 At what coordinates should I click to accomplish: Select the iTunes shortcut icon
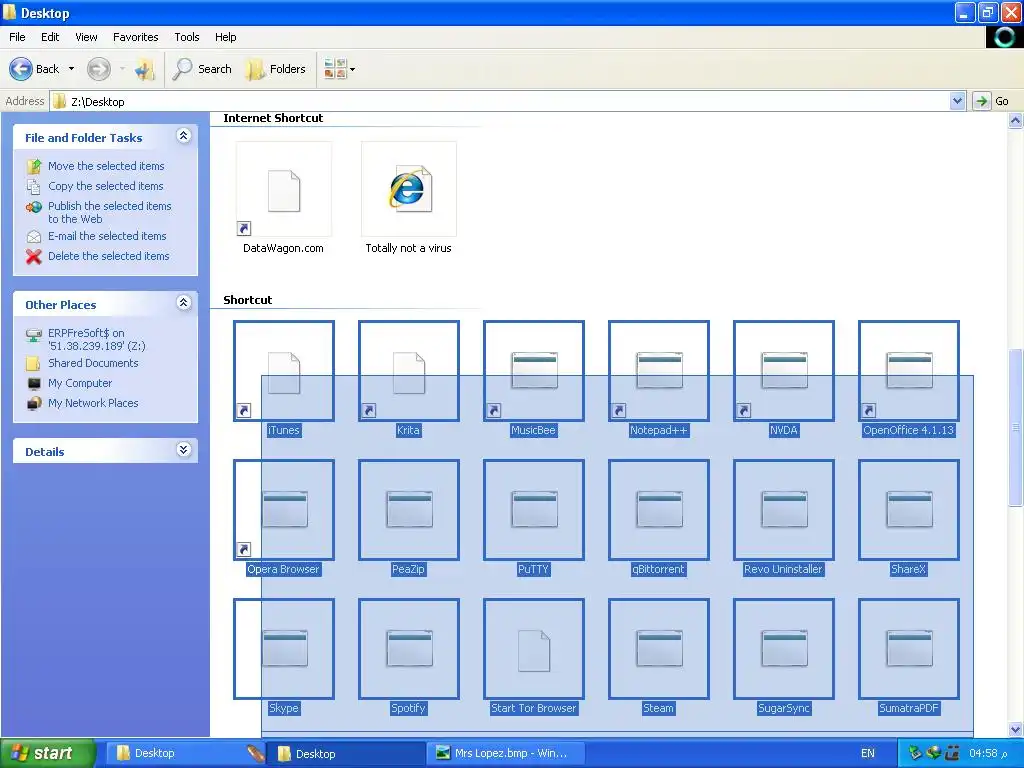click(284, 371)
